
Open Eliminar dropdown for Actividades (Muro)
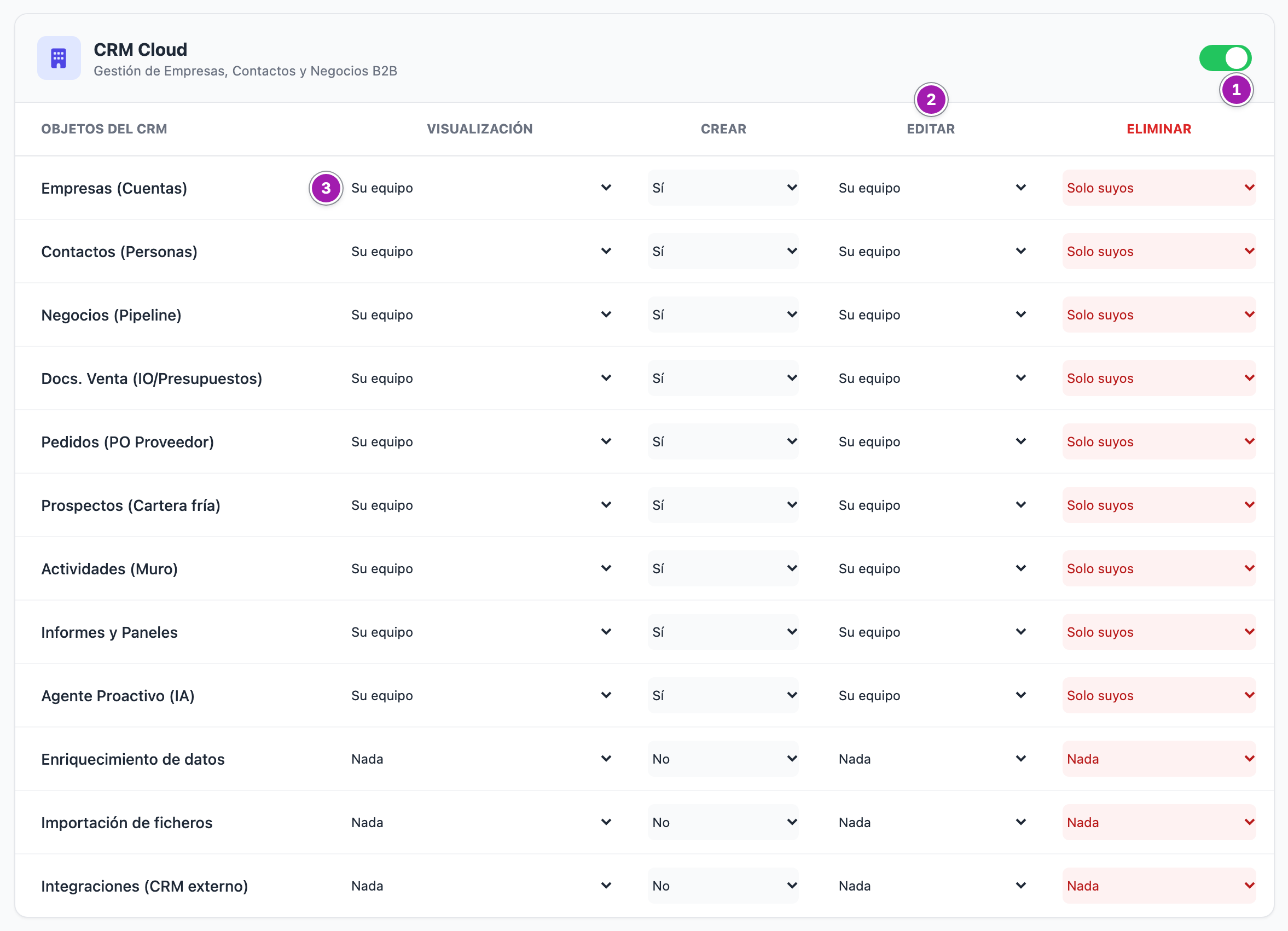point(1158,569)
